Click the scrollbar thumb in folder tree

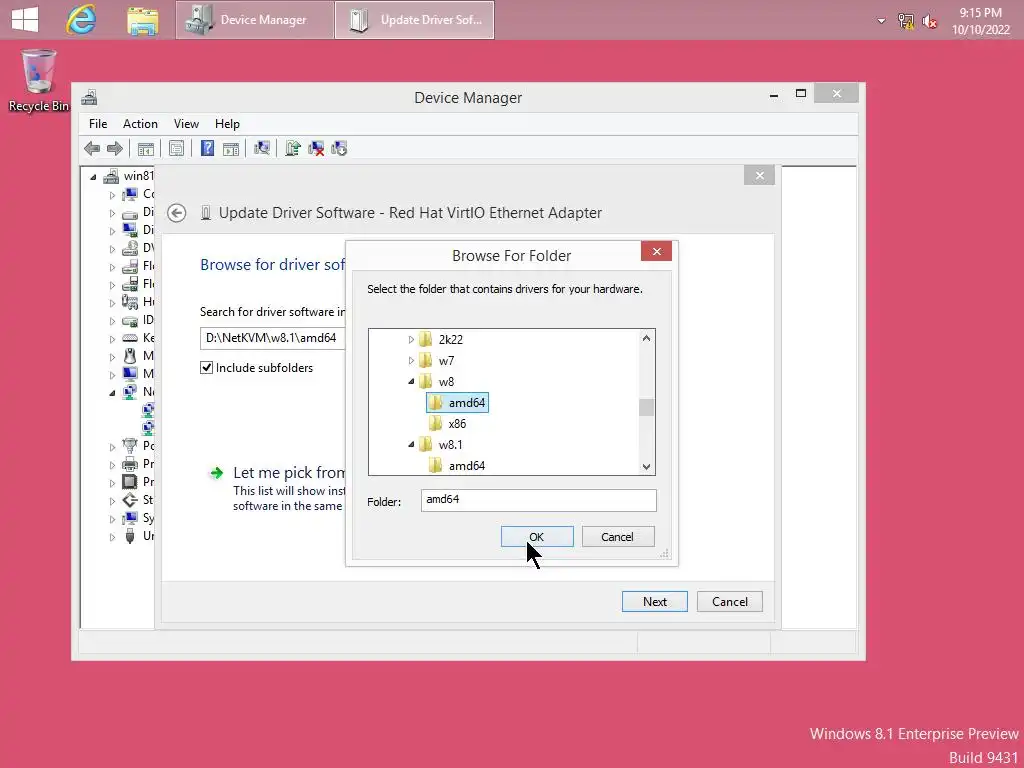point(646,407)
